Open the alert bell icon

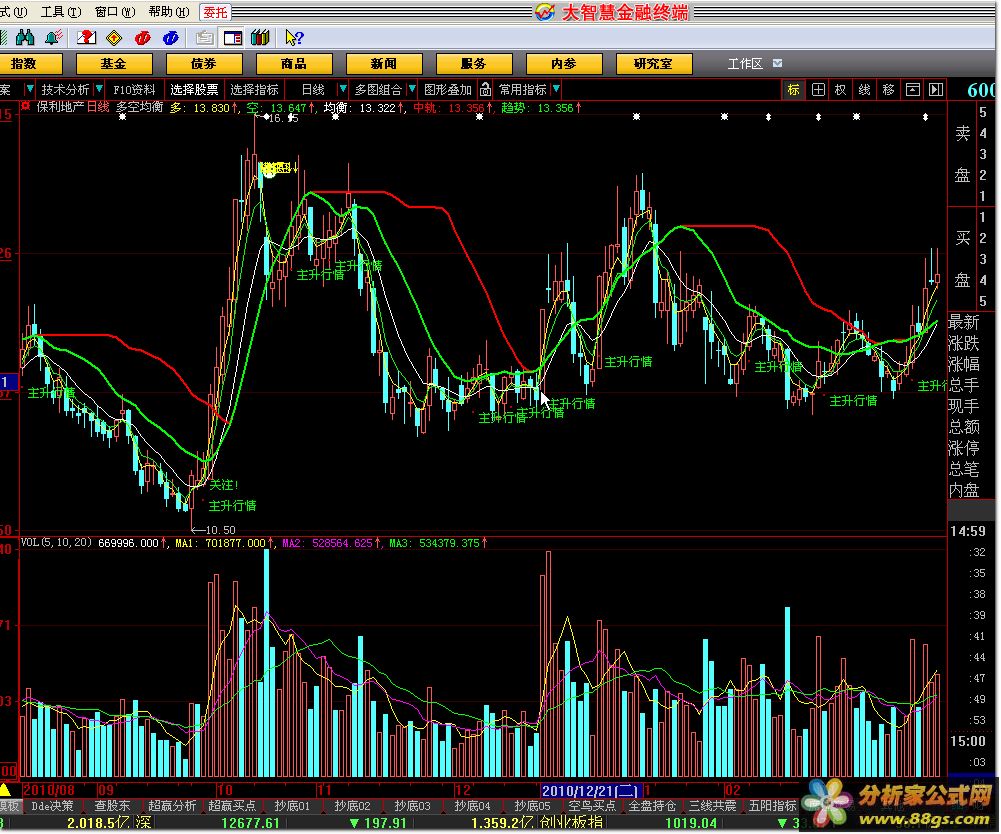click(x=53, y=38)
